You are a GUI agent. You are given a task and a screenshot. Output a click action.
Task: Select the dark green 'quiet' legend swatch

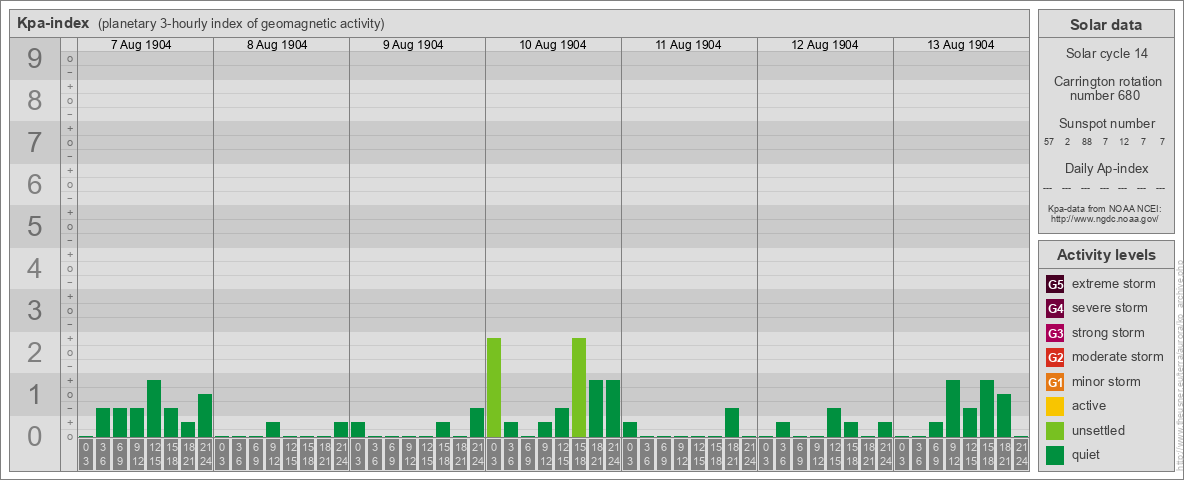[x=1056, y=455]
